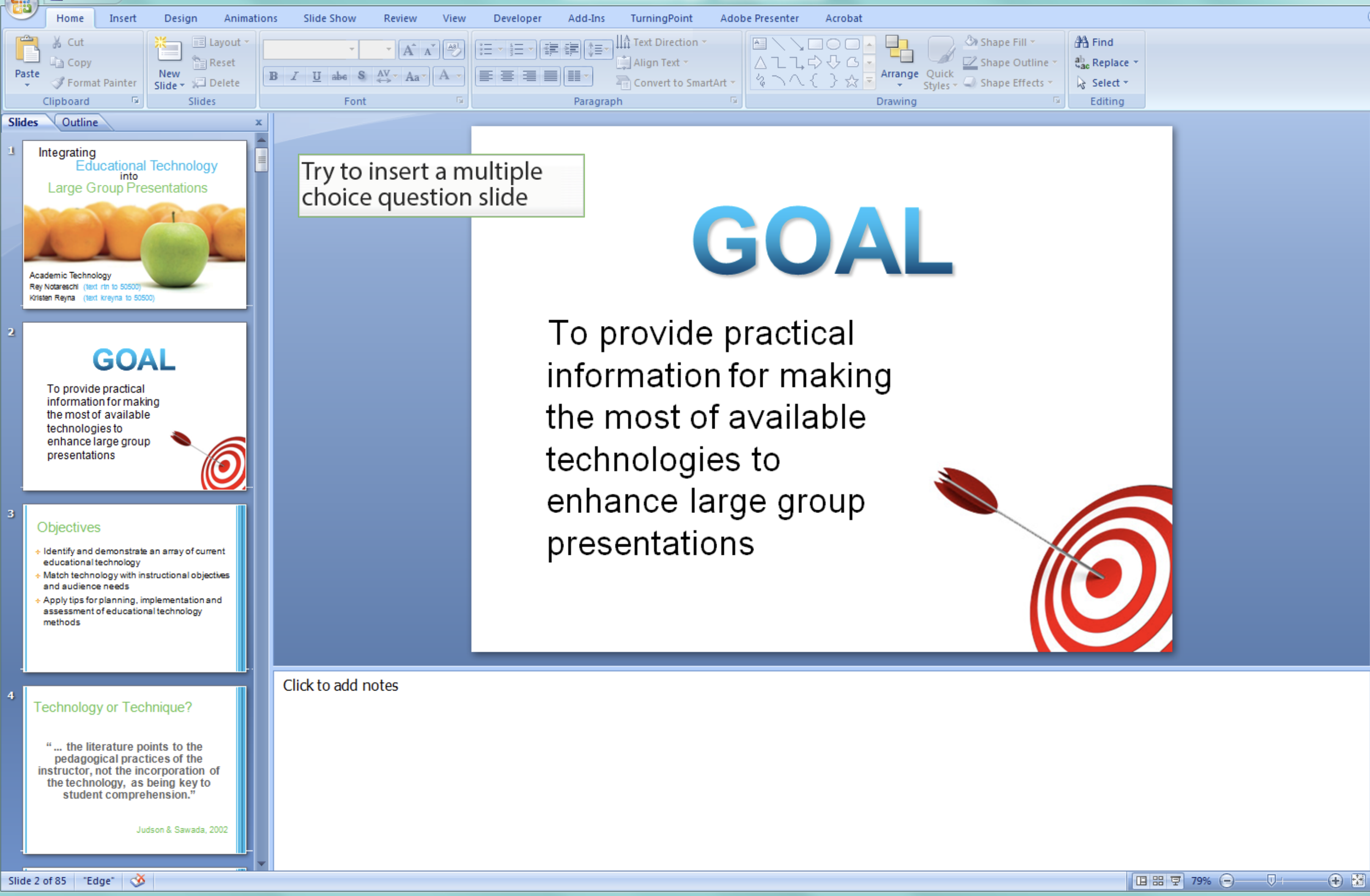
Task: Select the oval shape in Drawing gallery
Action: 833,44
